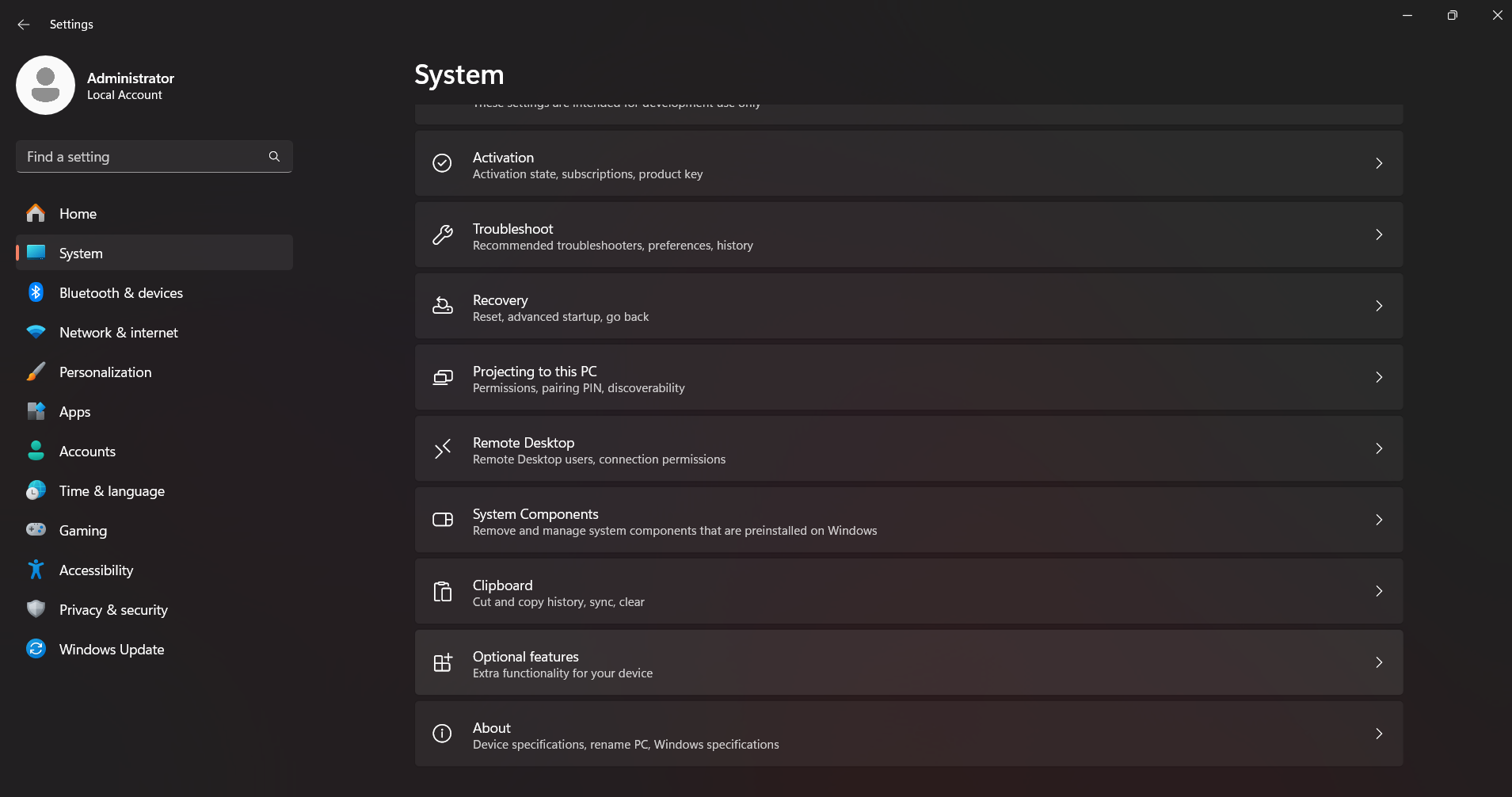Image resolution: width=1512 pixels, height=797 pixels.
Task: Click the Troubleshoot wrench icon
Action: (x=442, y=235)
